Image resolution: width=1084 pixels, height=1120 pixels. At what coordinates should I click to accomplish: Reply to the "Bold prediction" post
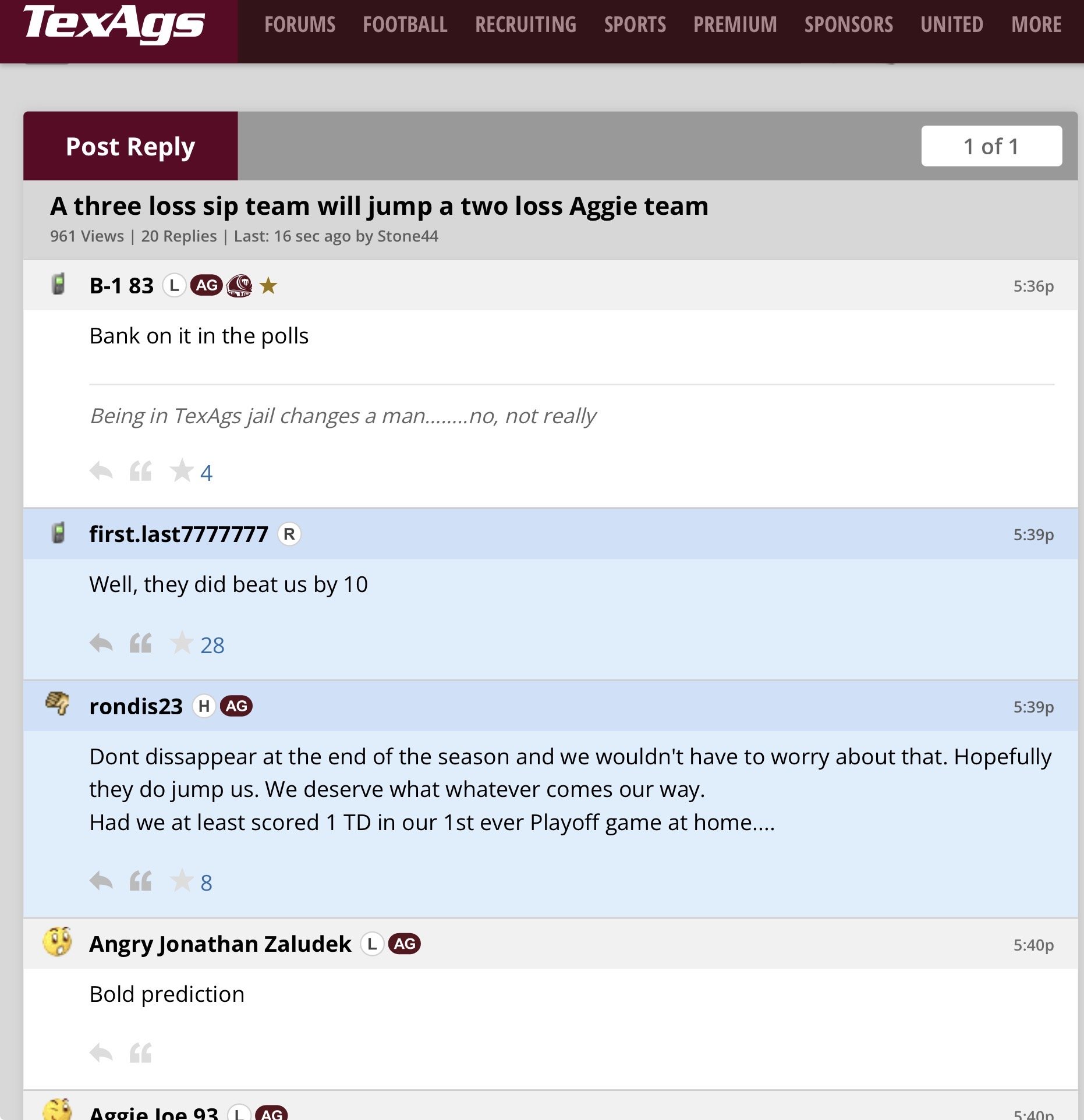pyautogui.click(x=101, y=1052)
